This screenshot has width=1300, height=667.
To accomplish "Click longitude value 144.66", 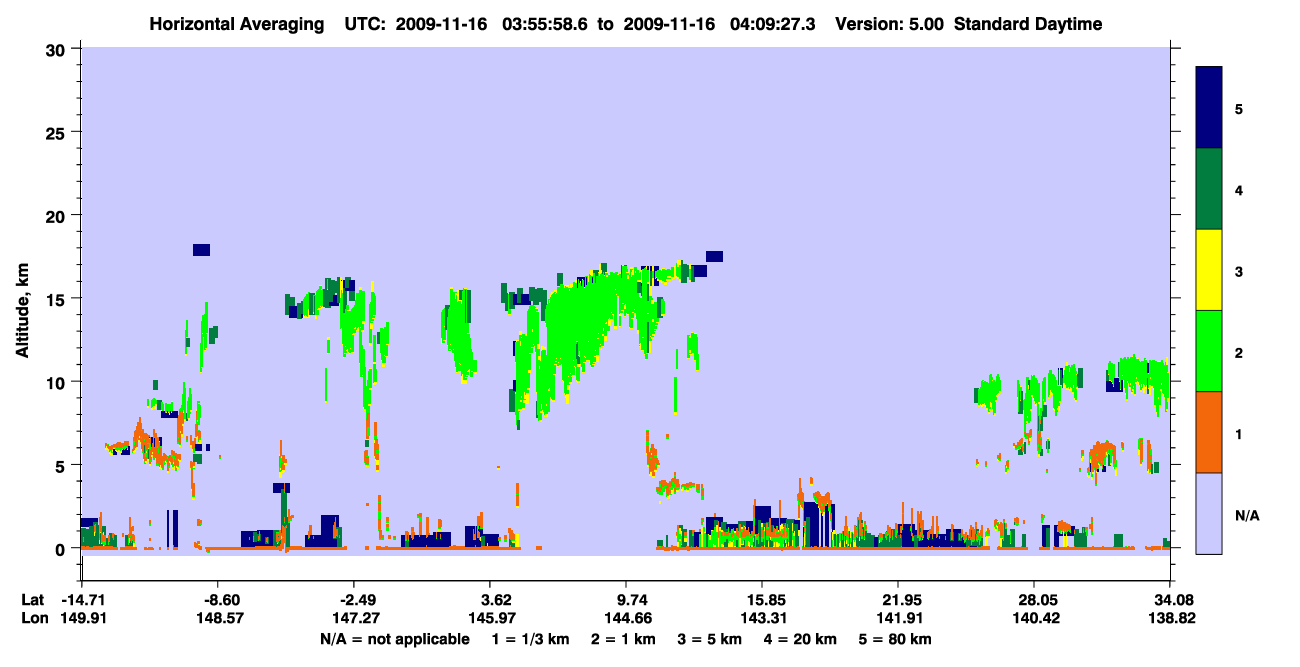I will coord(626,618).
